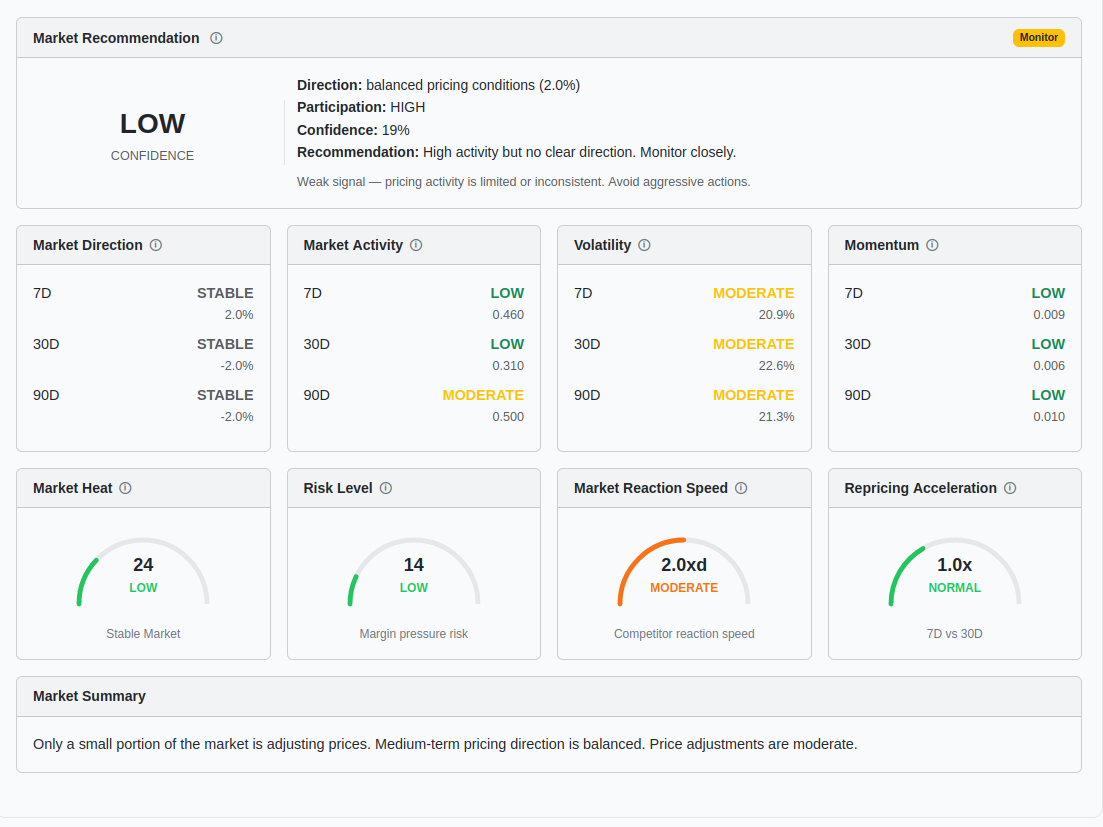Click the Weak signal note text
The height and width of the screenshot is (827, 1103).
coord(523,182)
